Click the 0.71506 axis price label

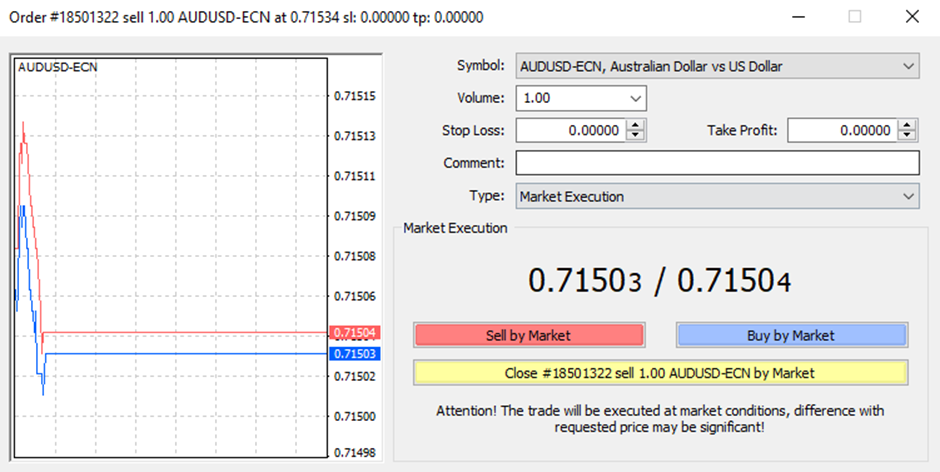click(x=355, y=296)
